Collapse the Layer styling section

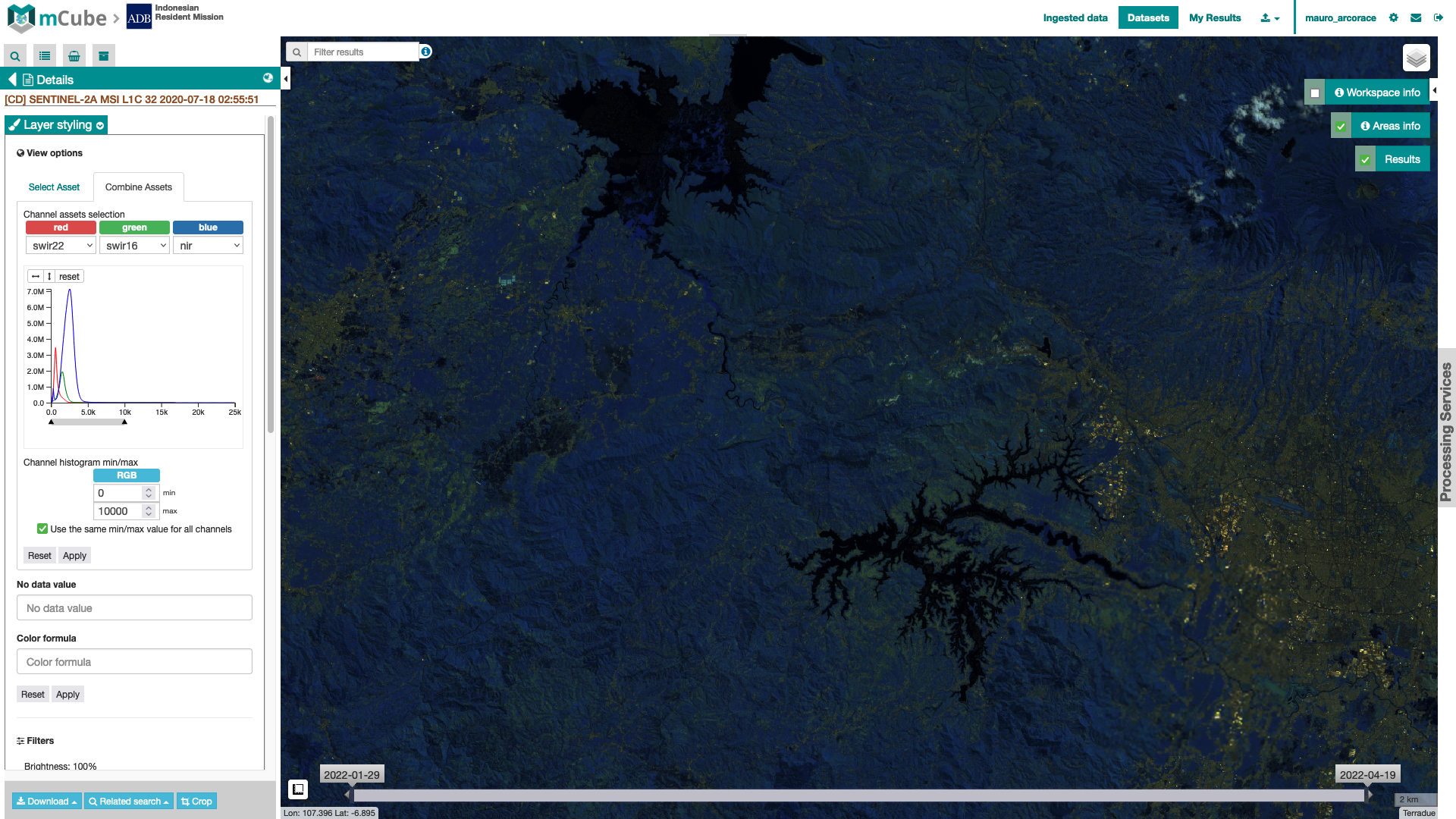click(x=56, y=125)
